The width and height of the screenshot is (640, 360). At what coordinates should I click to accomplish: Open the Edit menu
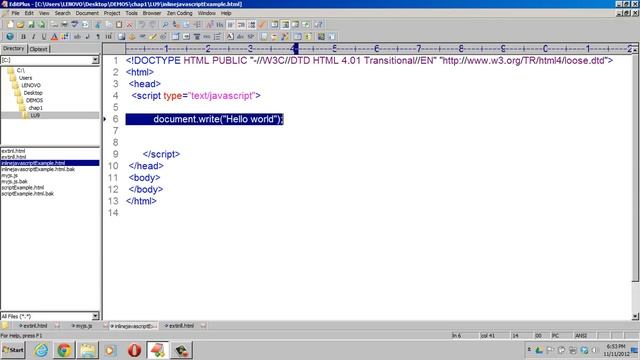point(29,13)
